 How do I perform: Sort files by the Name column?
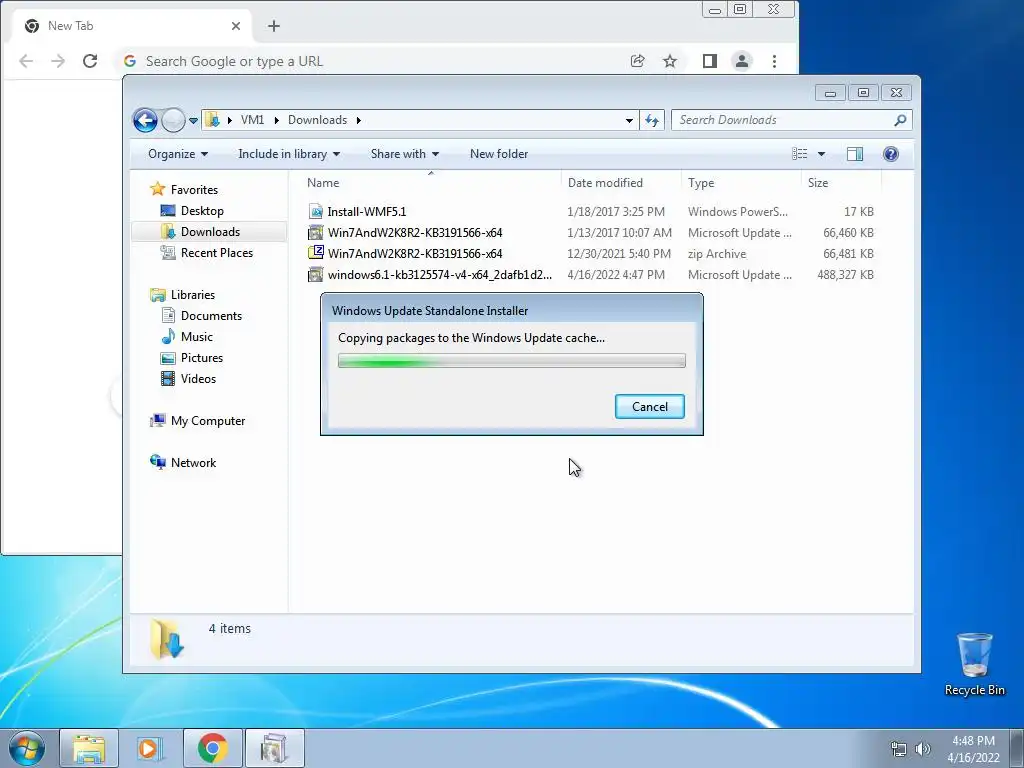[x=430, y=183]
